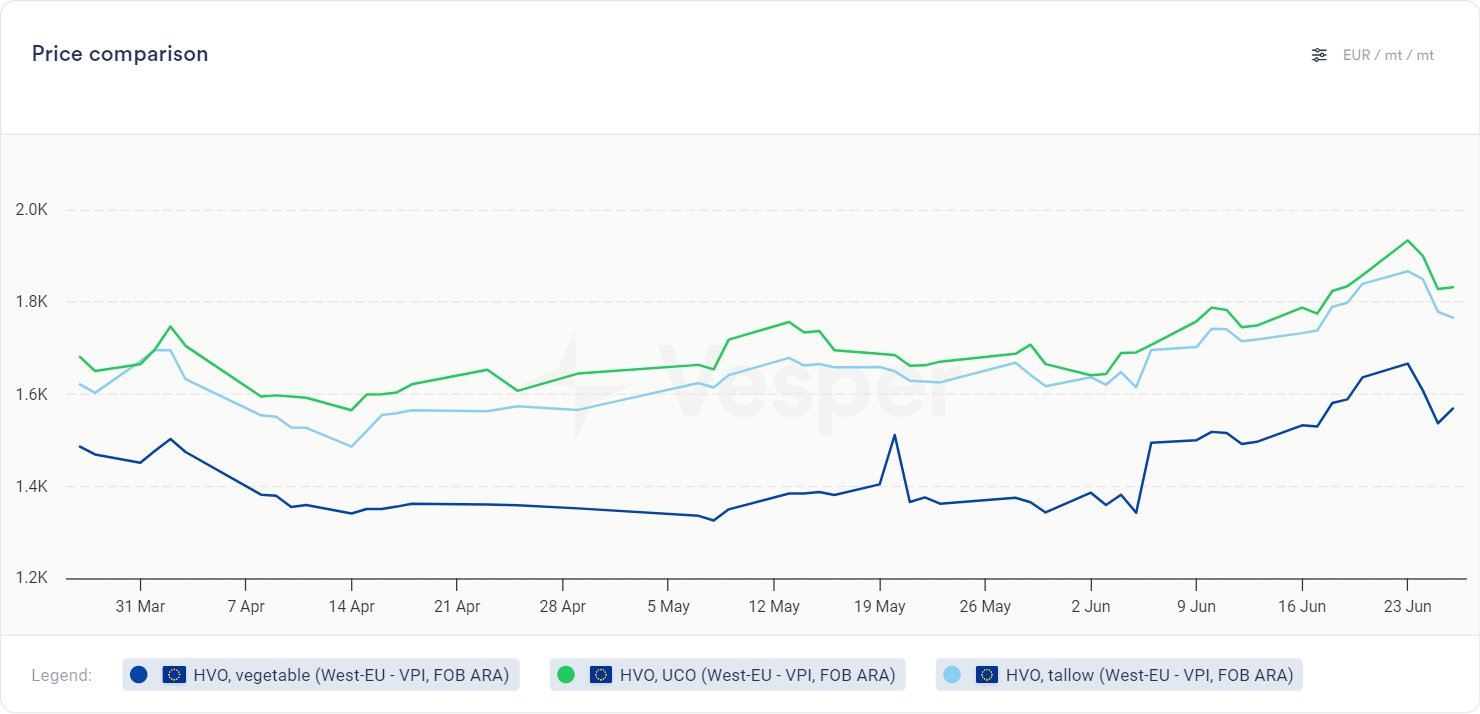
Task: Click the green HVO UCO legend dot
Action: 566,675
